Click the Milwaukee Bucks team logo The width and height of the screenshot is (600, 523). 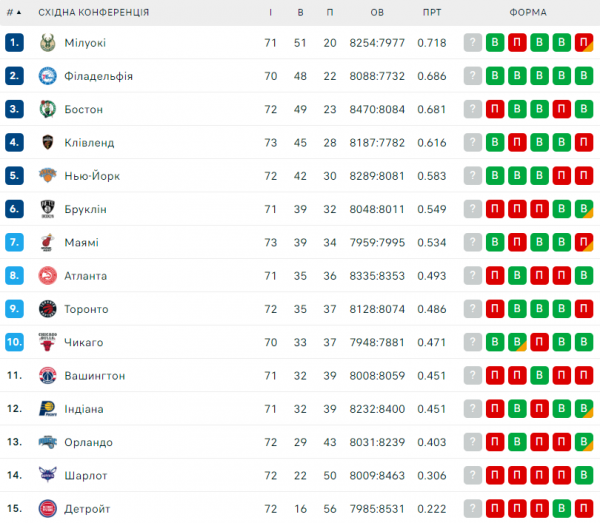click(x=47, y=43)
